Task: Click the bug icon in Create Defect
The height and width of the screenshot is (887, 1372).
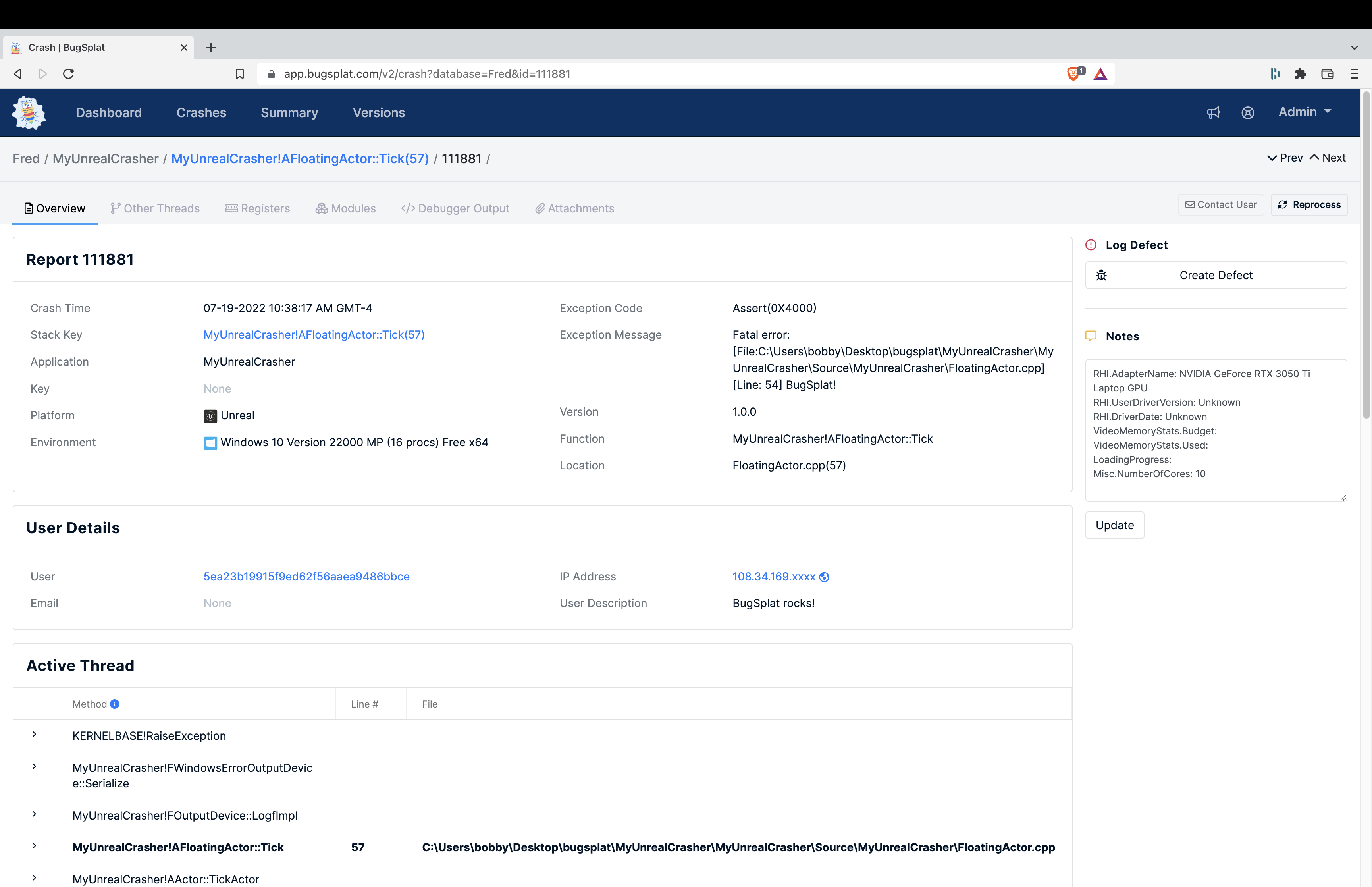Action: (1101, 275)
